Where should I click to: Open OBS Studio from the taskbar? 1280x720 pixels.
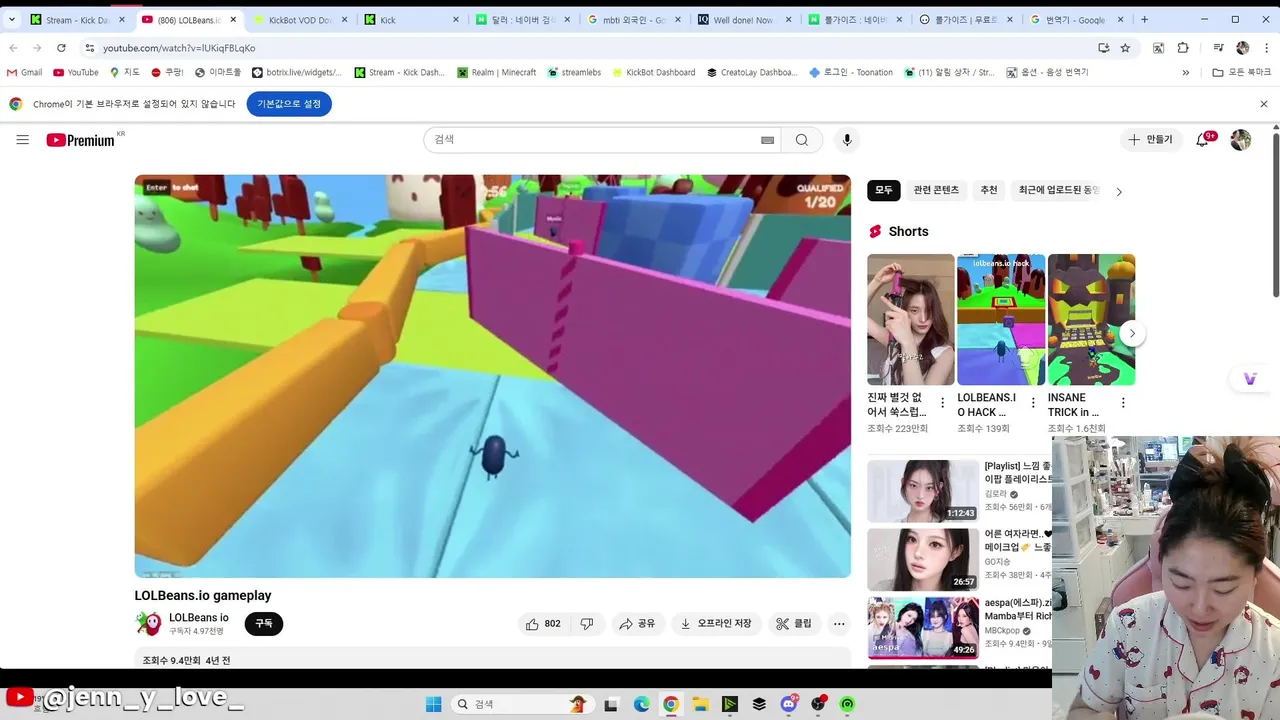point(818,704)
